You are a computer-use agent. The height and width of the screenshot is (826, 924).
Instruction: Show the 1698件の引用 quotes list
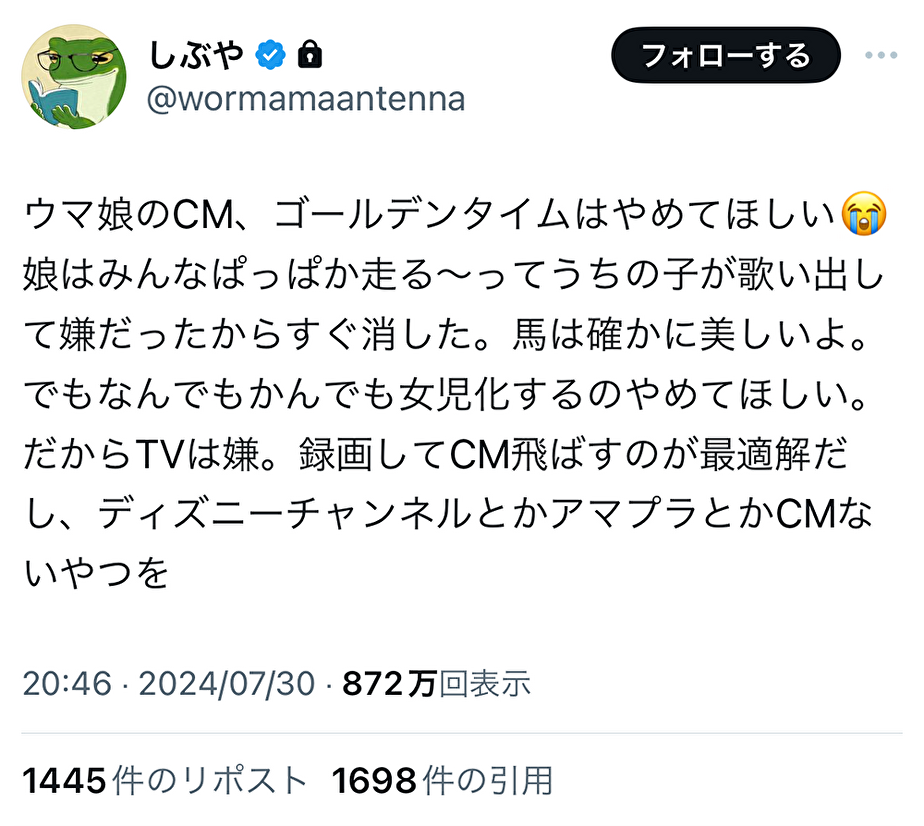(442, 780)
